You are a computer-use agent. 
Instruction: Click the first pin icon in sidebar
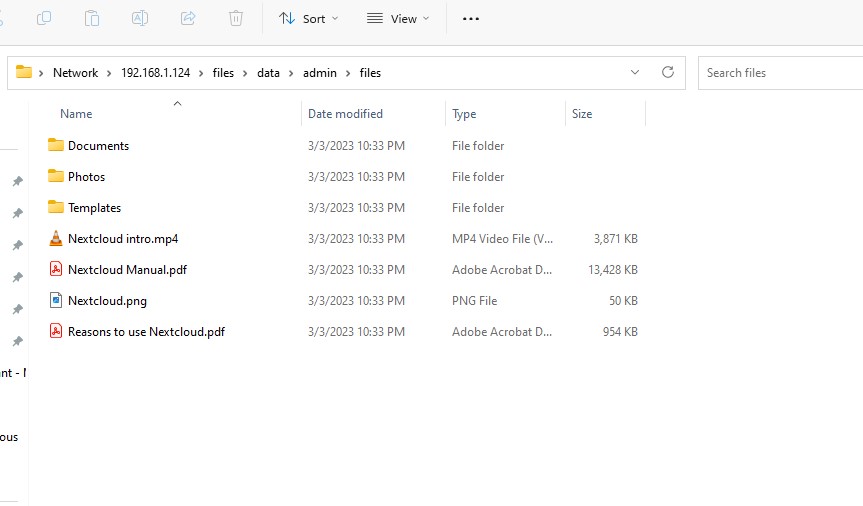(x=18, y=181)
